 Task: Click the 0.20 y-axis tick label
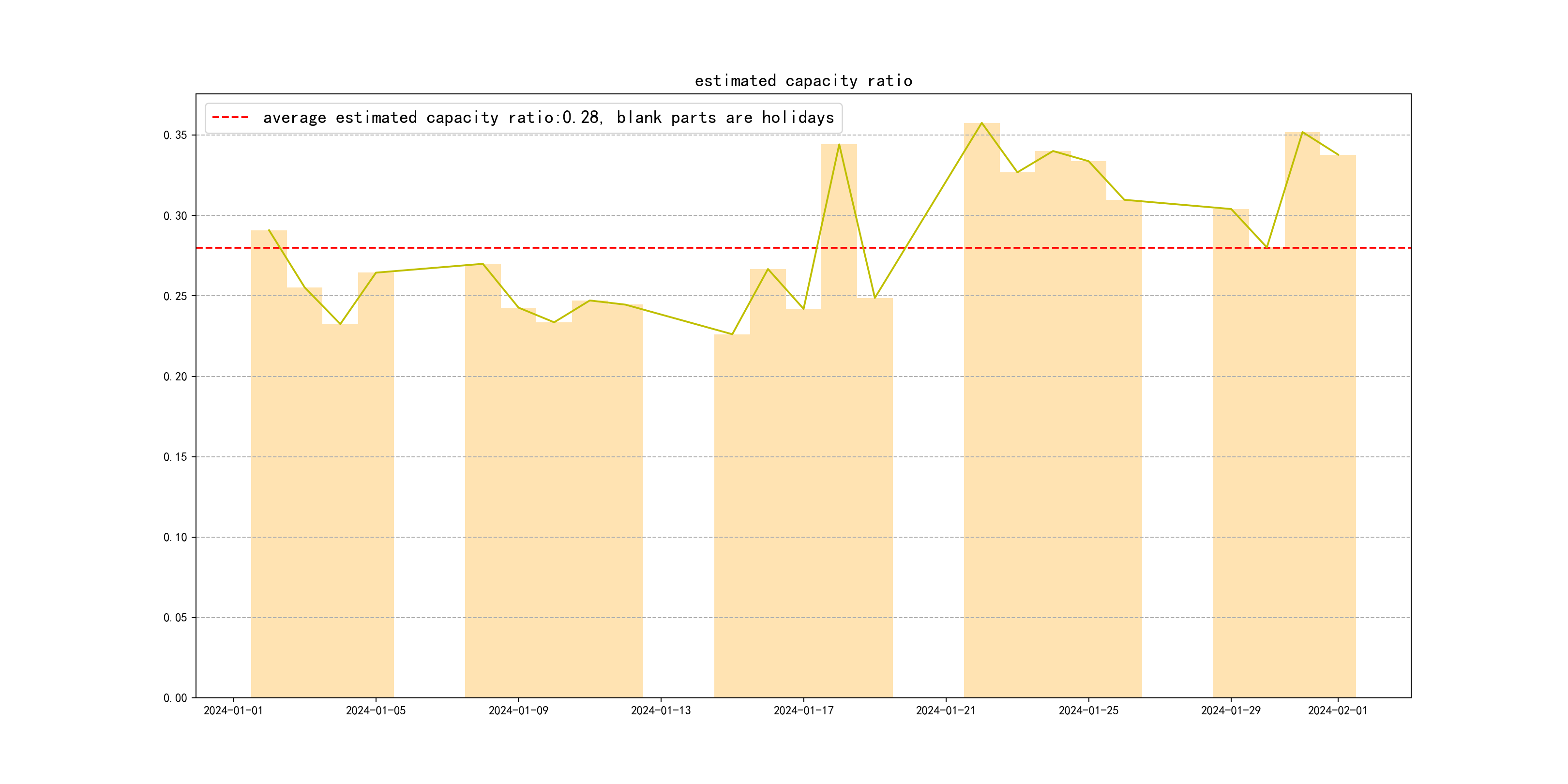pyautogui.click(x=175, y=377)
